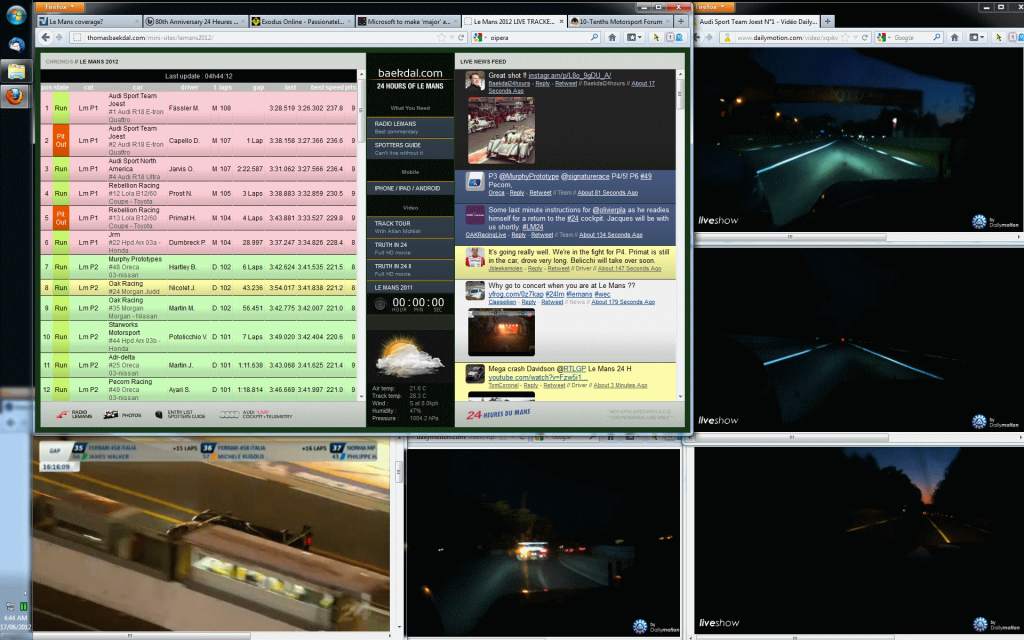Close the 'Le Mans 2012 LIVE TRACKER' tab
This screenshot has height=640, width=1024.
[560, 22]
